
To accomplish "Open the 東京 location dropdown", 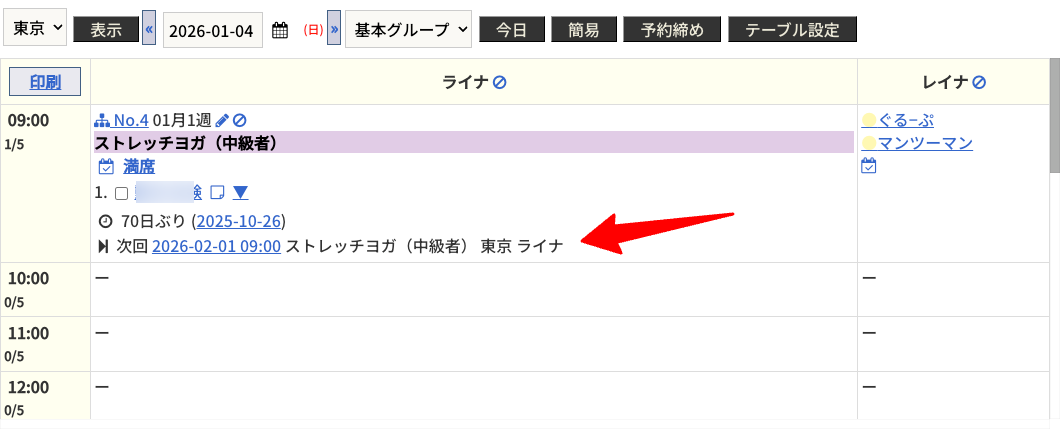I will pyautogui.click(x=36, y=29).
